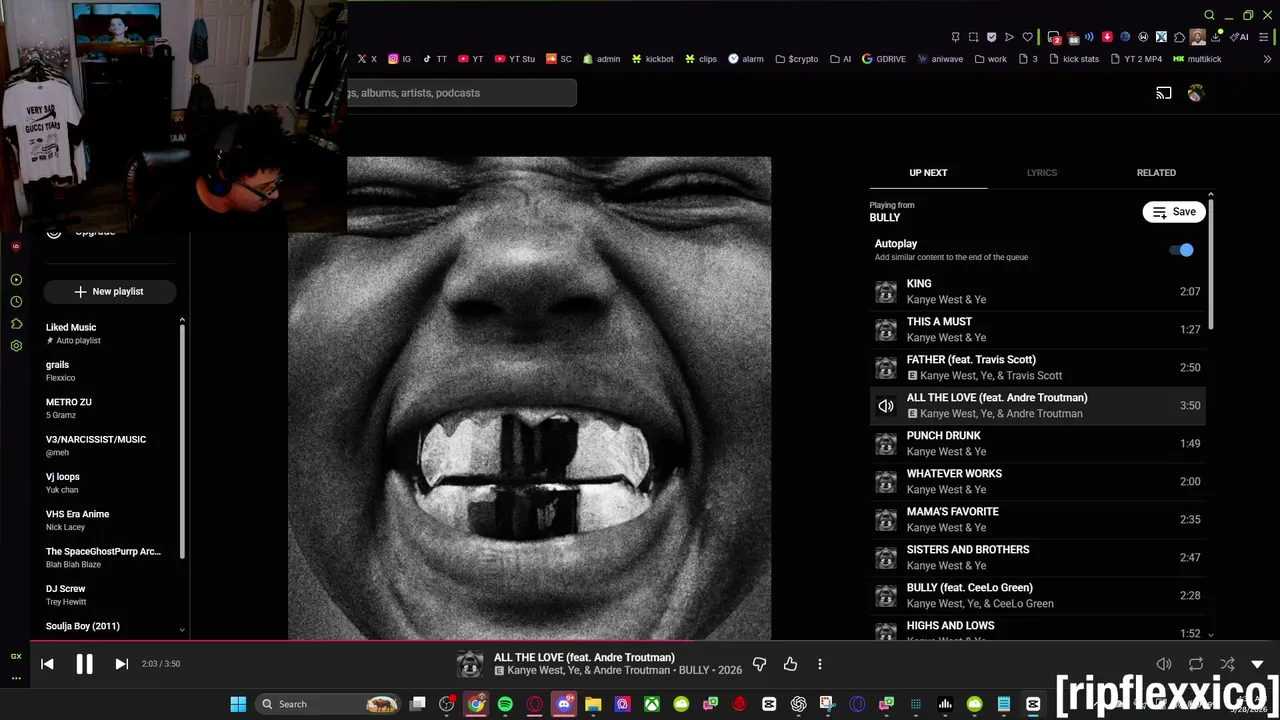Skip to next track

121,664
